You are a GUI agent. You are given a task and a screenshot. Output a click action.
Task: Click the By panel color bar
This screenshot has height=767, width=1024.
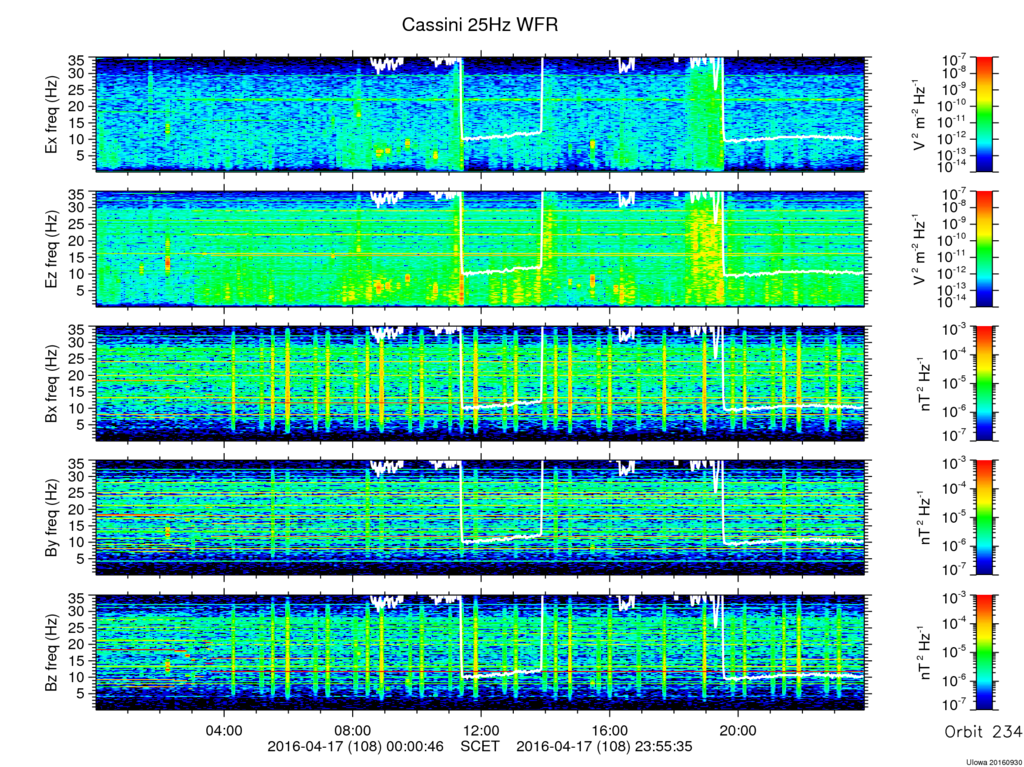[984, 517]
